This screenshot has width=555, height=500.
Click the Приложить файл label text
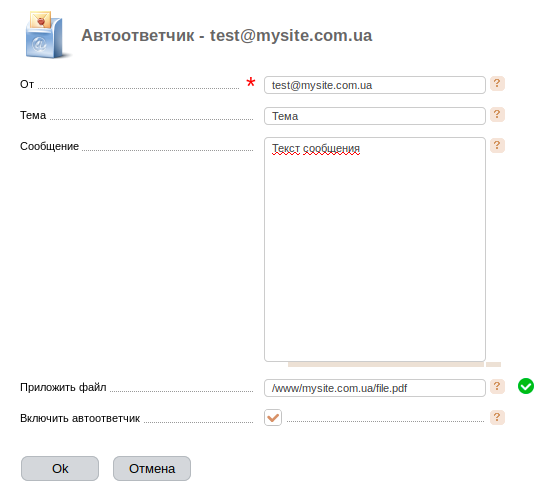[x=63, y=387]
